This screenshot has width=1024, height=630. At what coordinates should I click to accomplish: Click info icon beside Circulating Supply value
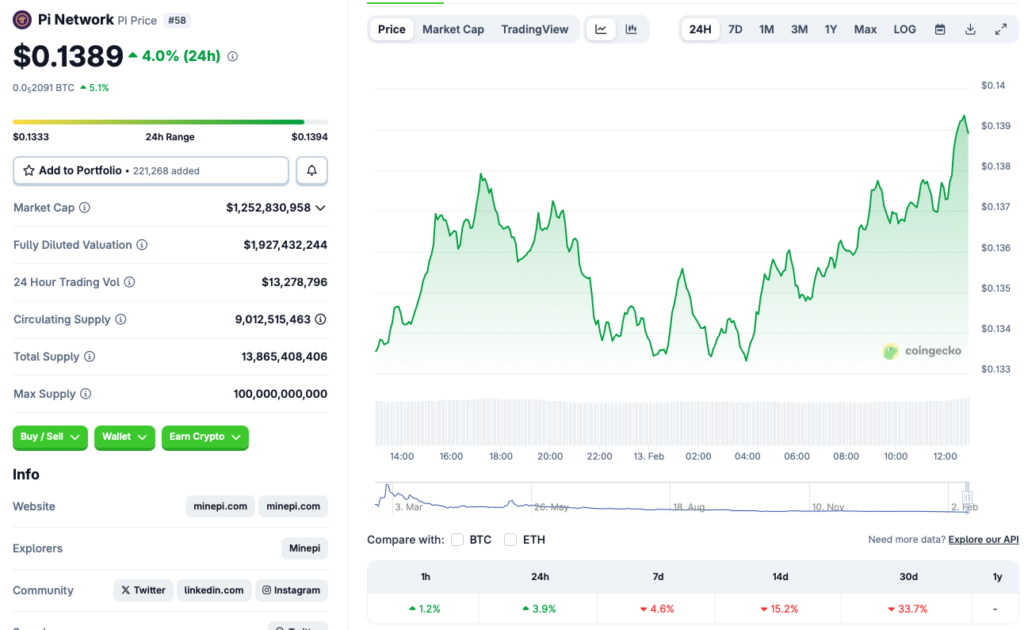[320, 320]
